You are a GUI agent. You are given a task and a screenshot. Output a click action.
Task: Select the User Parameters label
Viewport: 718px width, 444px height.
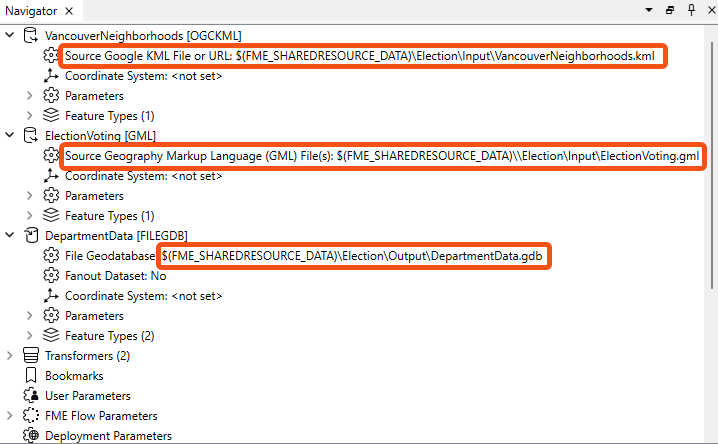coord(88,396)
